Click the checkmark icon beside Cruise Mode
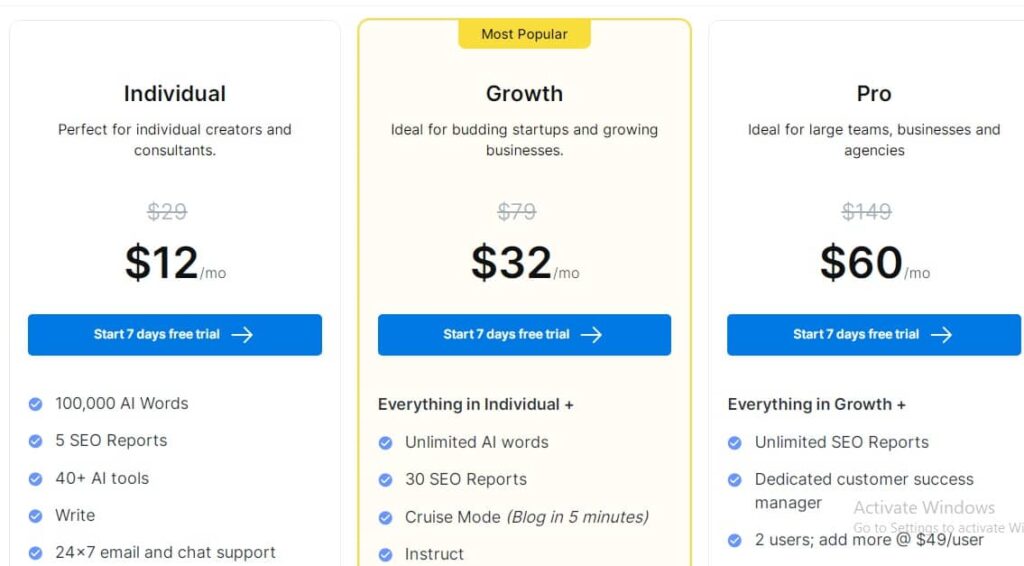The width and height of the screenshot is (1024, 566). (x=386, y=518)
